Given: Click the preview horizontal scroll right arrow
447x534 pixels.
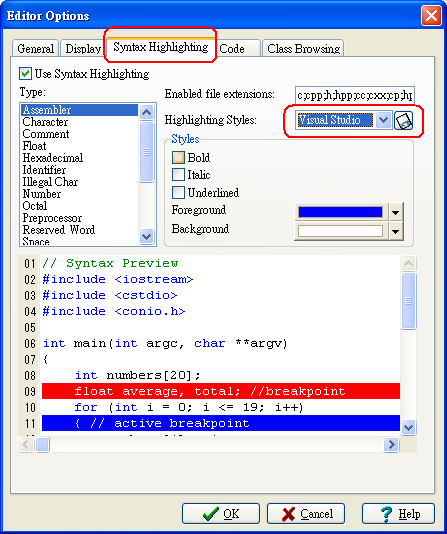Looking at the screenshot, I should [391, 444].
